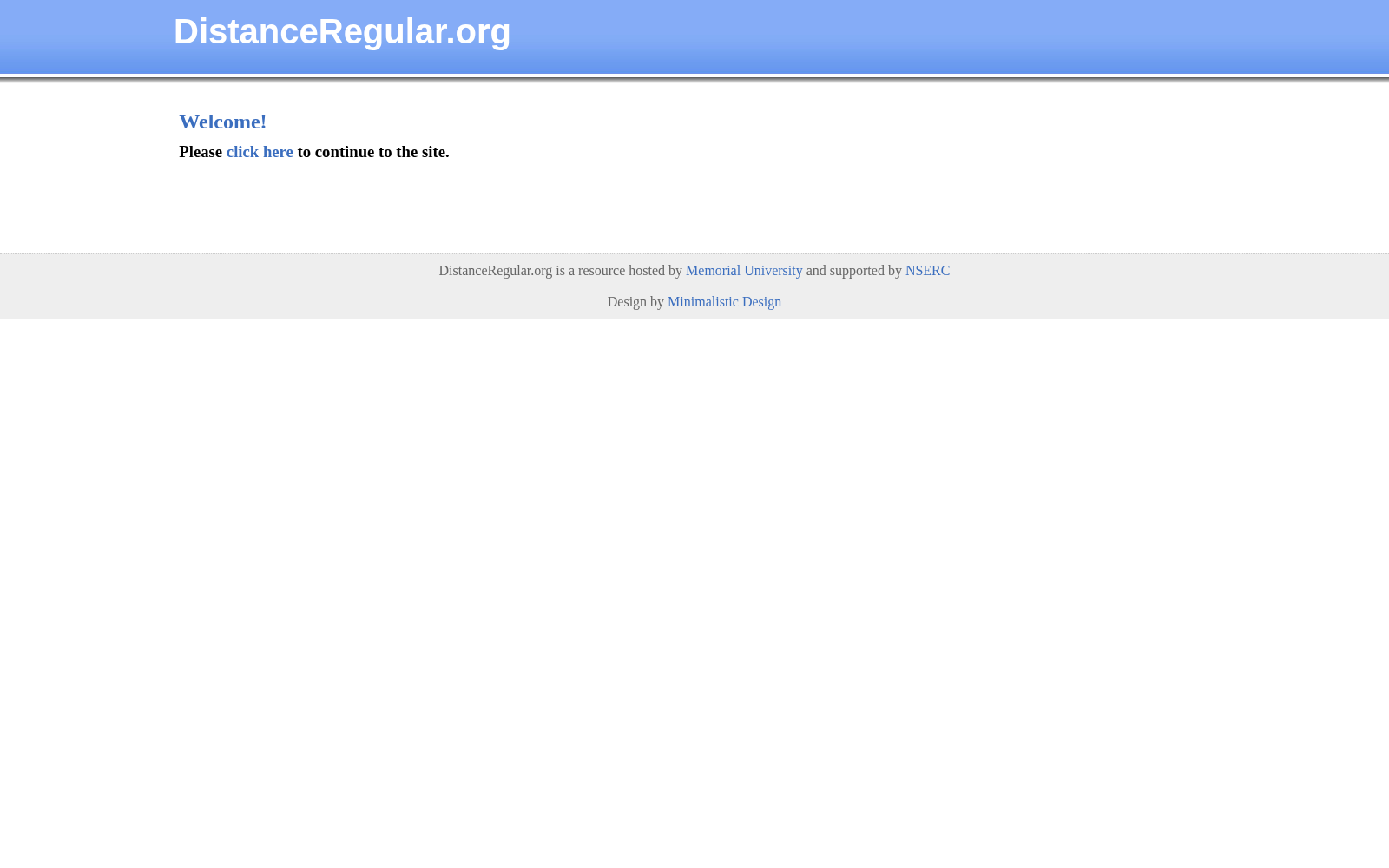Visit the NSERC footer link
Screen dimensions: 1389x868
coord(927,271)
